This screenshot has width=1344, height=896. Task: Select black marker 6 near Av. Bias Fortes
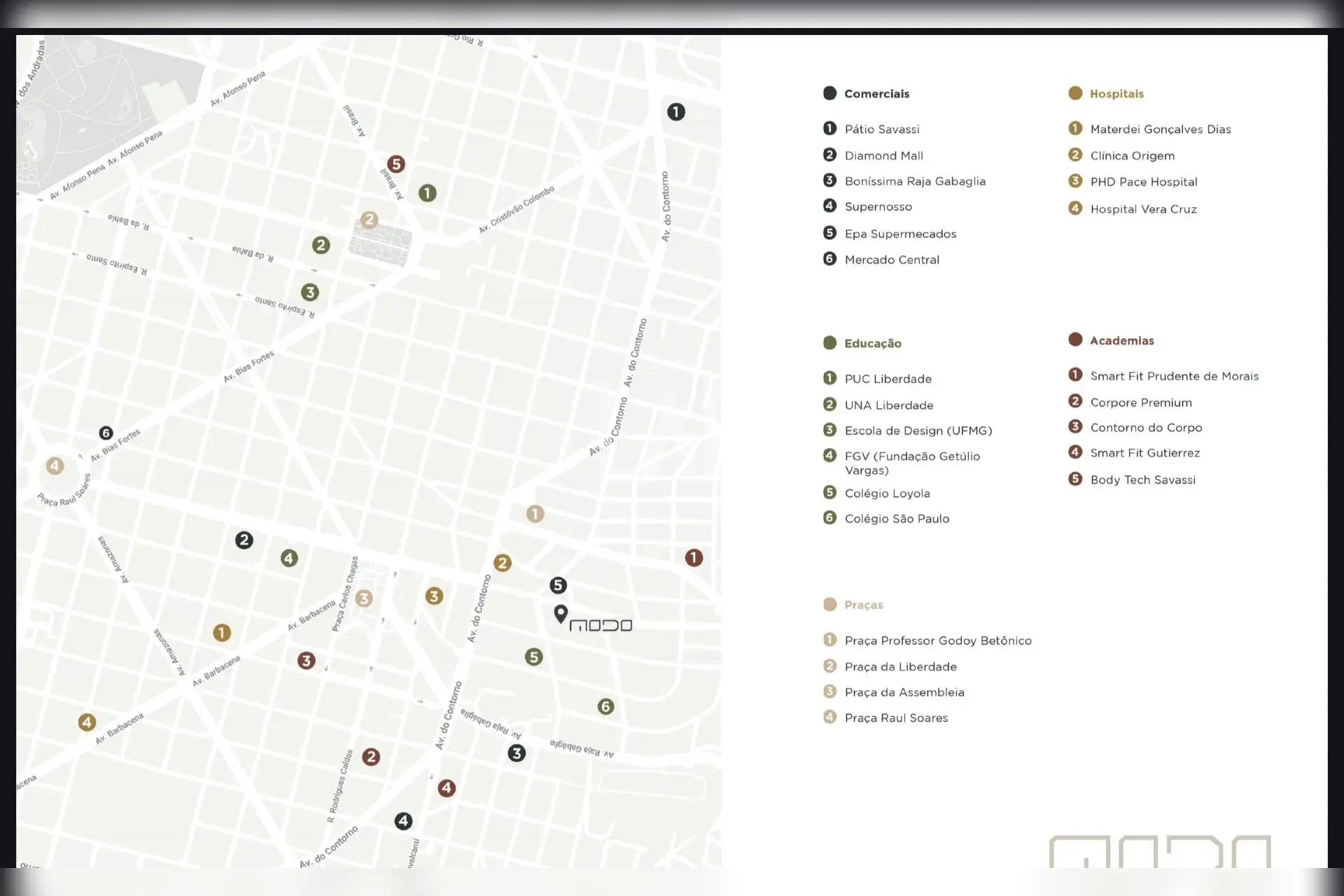[x=106, y=433]
